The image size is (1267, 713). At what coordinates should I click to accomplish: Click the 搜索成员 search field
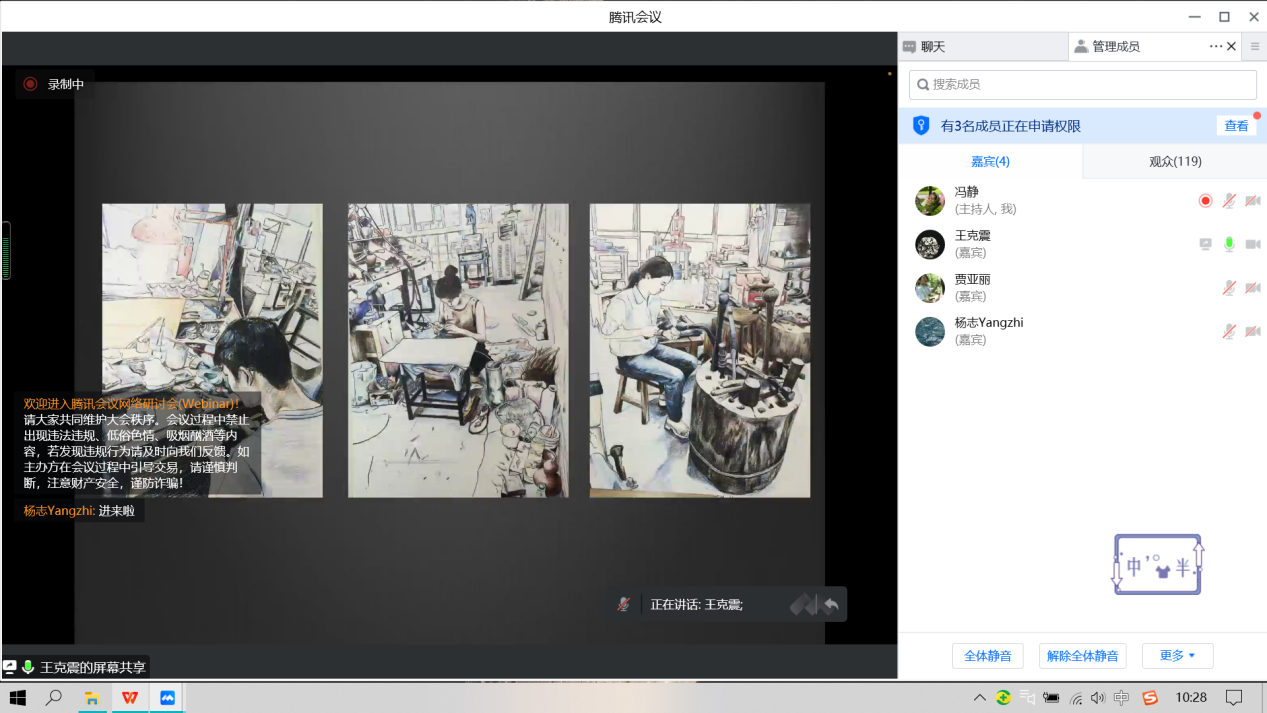[1082, 85]
